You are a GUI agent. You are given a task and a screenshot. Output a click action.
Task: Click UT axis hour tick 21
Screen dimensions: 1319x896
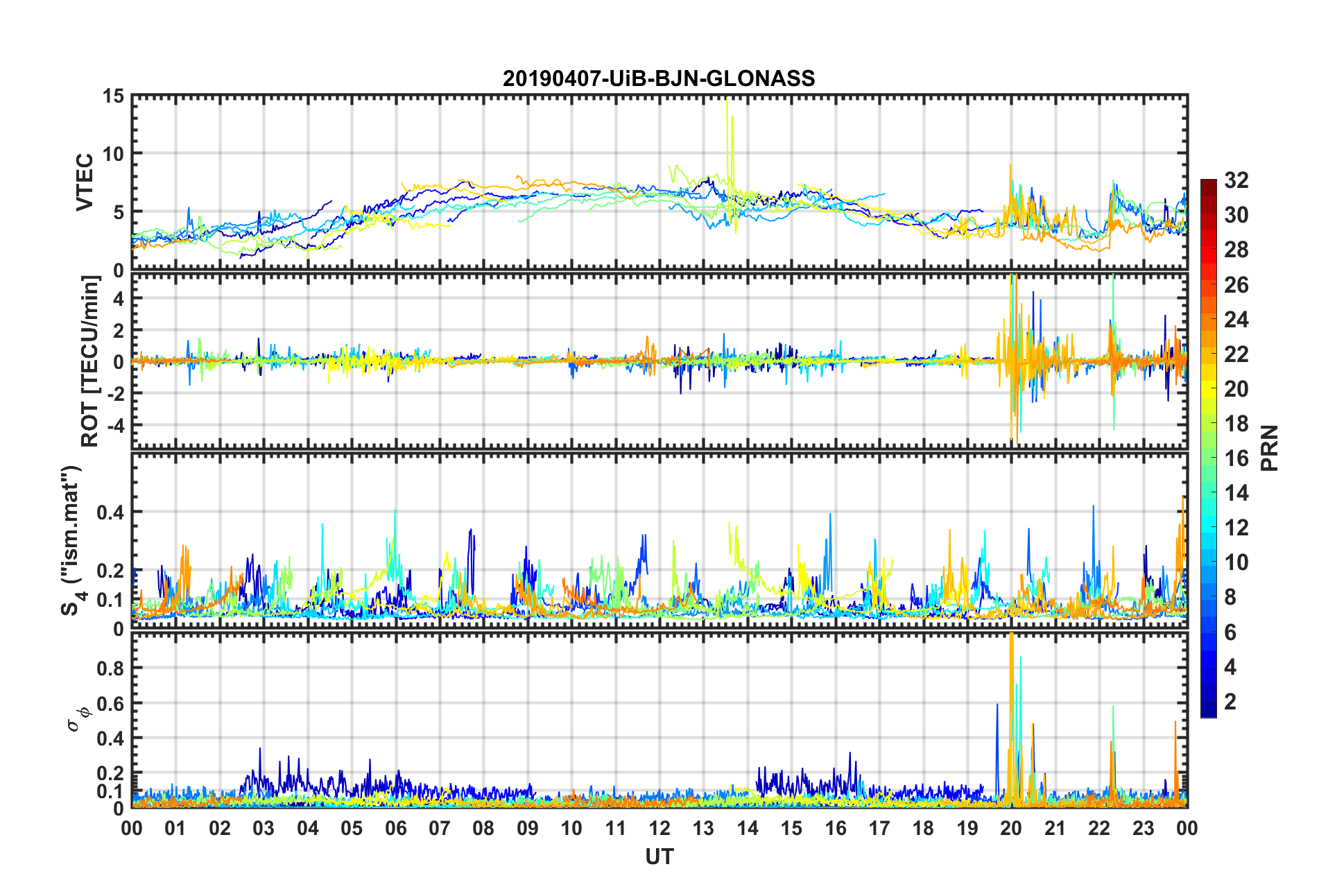tap(1055, 828)
